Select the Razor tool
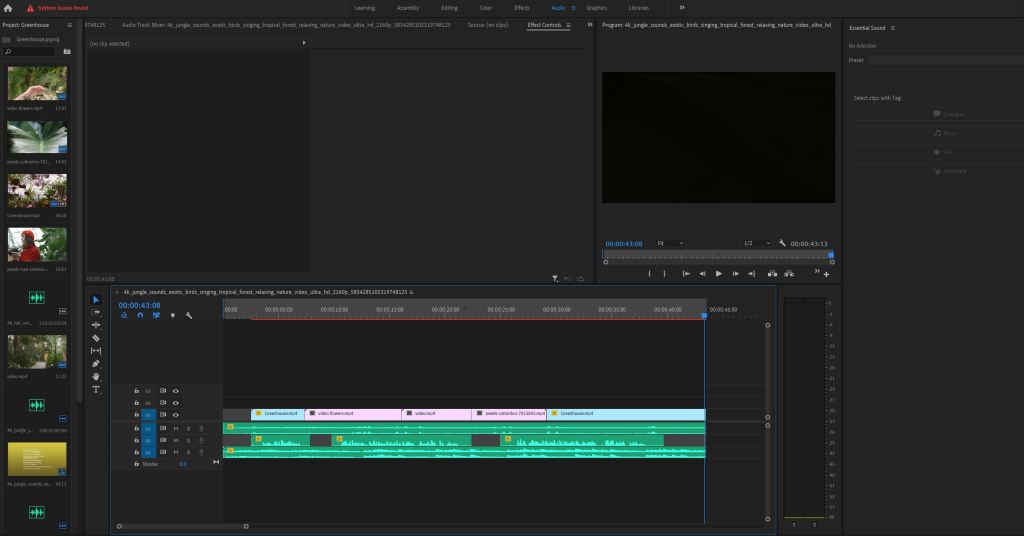This screenshot has width=1024, height=536. click(x=96, y=338)
